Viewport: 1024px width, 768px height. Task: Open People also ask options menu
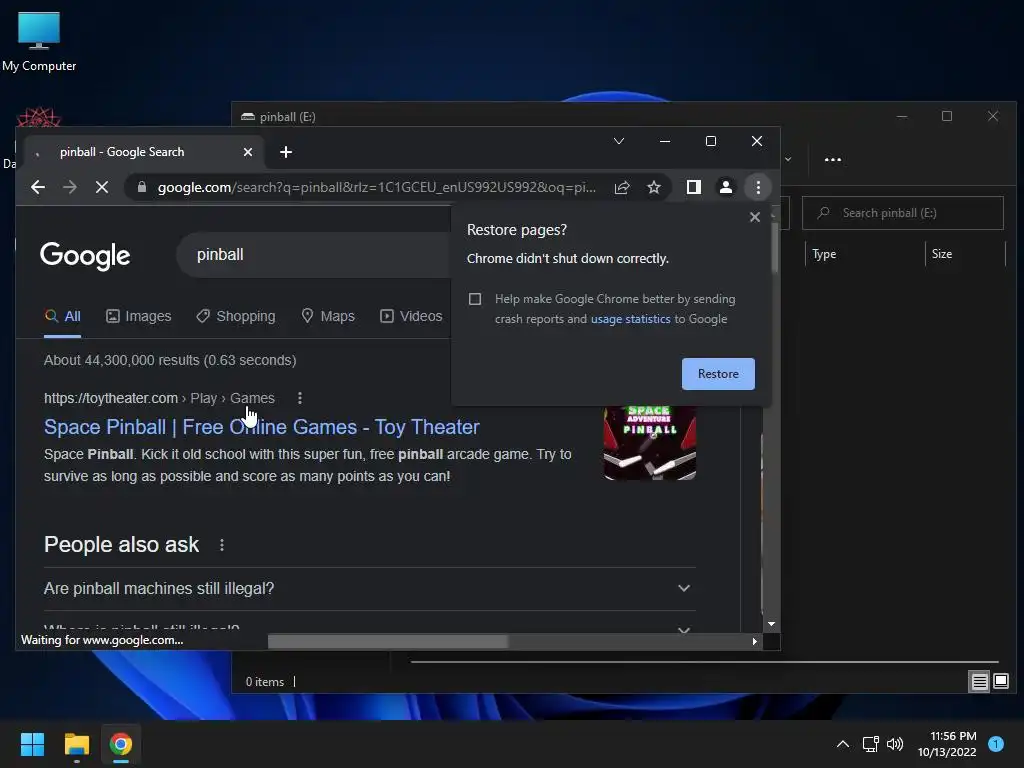tap(222, 545)
